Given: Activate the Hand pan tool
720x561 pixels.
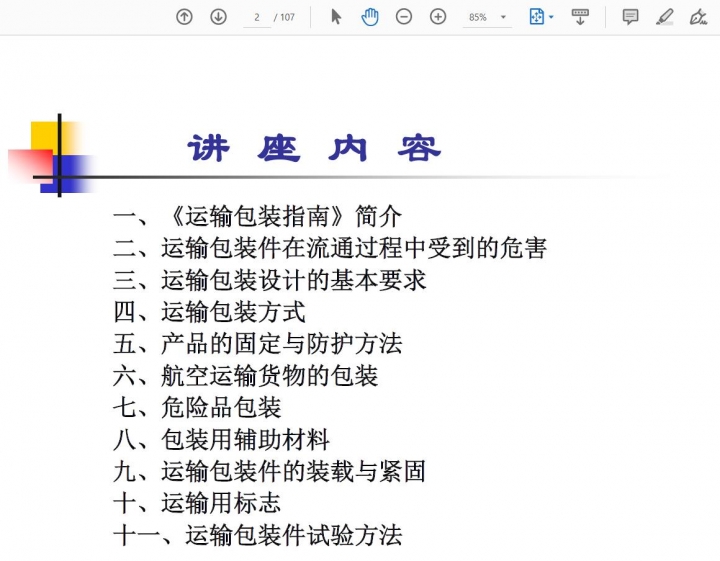Looking at the screenshot, I should coord(370,17).
